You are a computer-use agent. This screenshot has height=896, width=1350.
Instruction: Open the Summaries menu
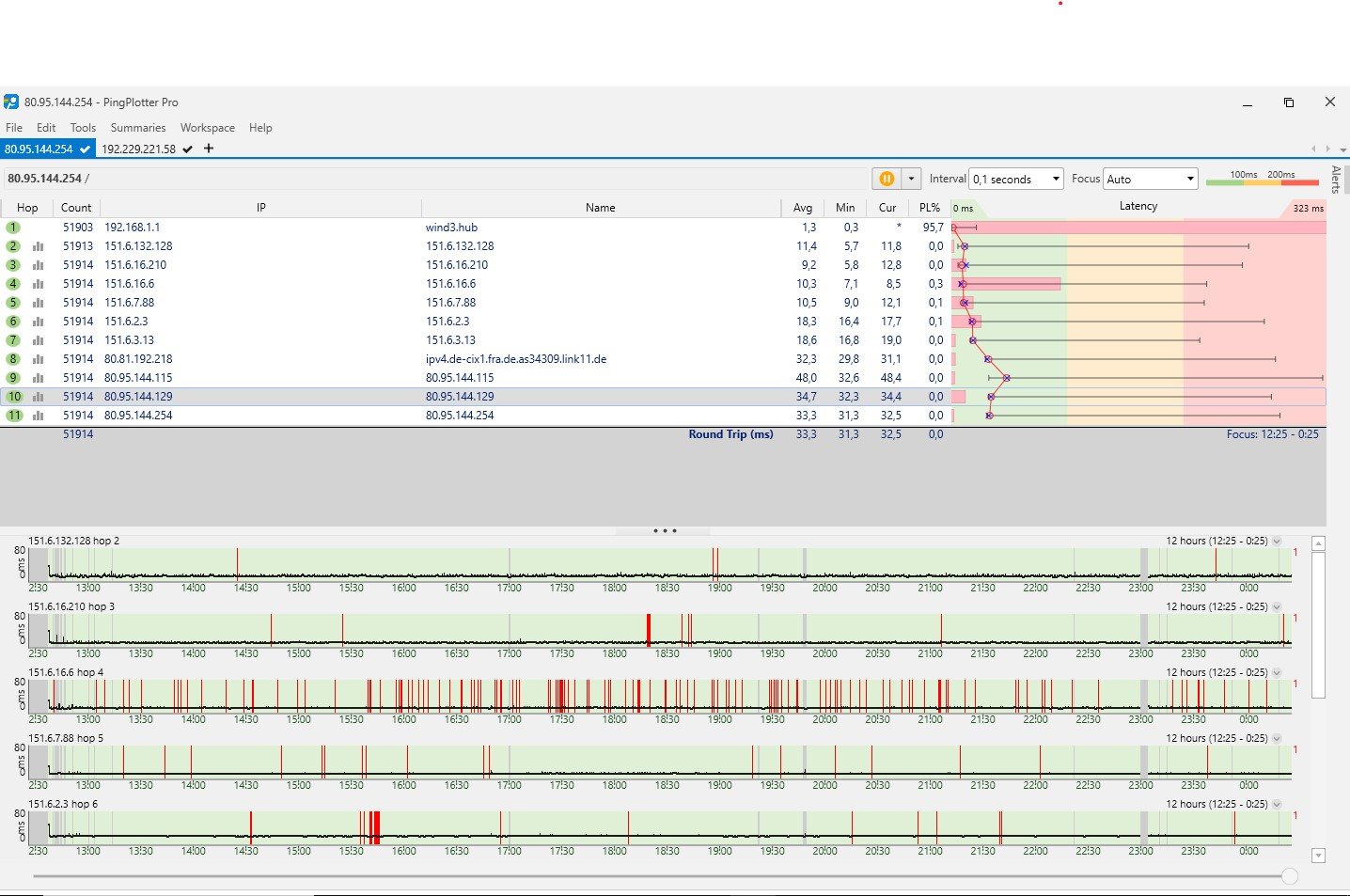coord(137,128)
